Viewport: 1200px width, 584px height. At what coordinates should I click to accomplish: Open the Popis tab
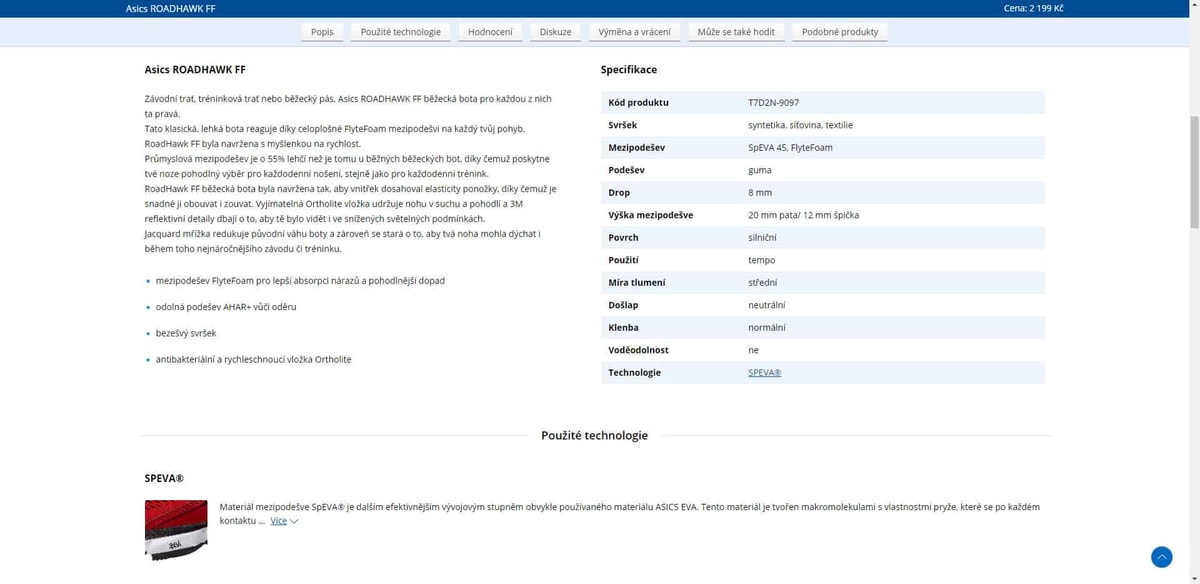322,32
